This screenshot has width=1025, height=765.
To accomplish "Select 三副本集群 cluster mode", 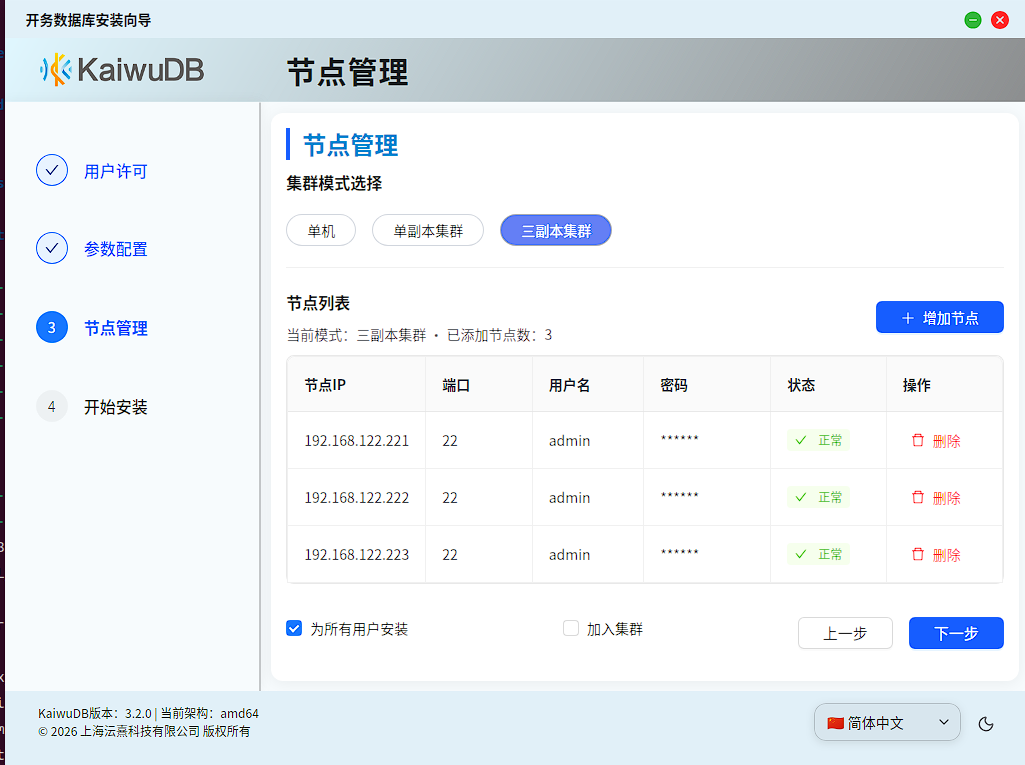I will pos(556,230).
